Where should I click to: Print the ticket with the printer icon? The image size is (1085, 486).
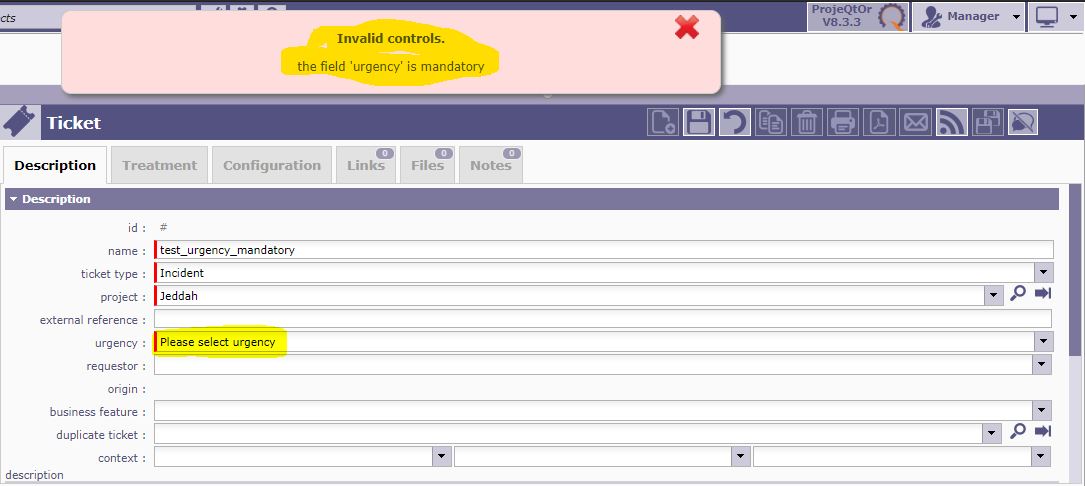(843, 123)
